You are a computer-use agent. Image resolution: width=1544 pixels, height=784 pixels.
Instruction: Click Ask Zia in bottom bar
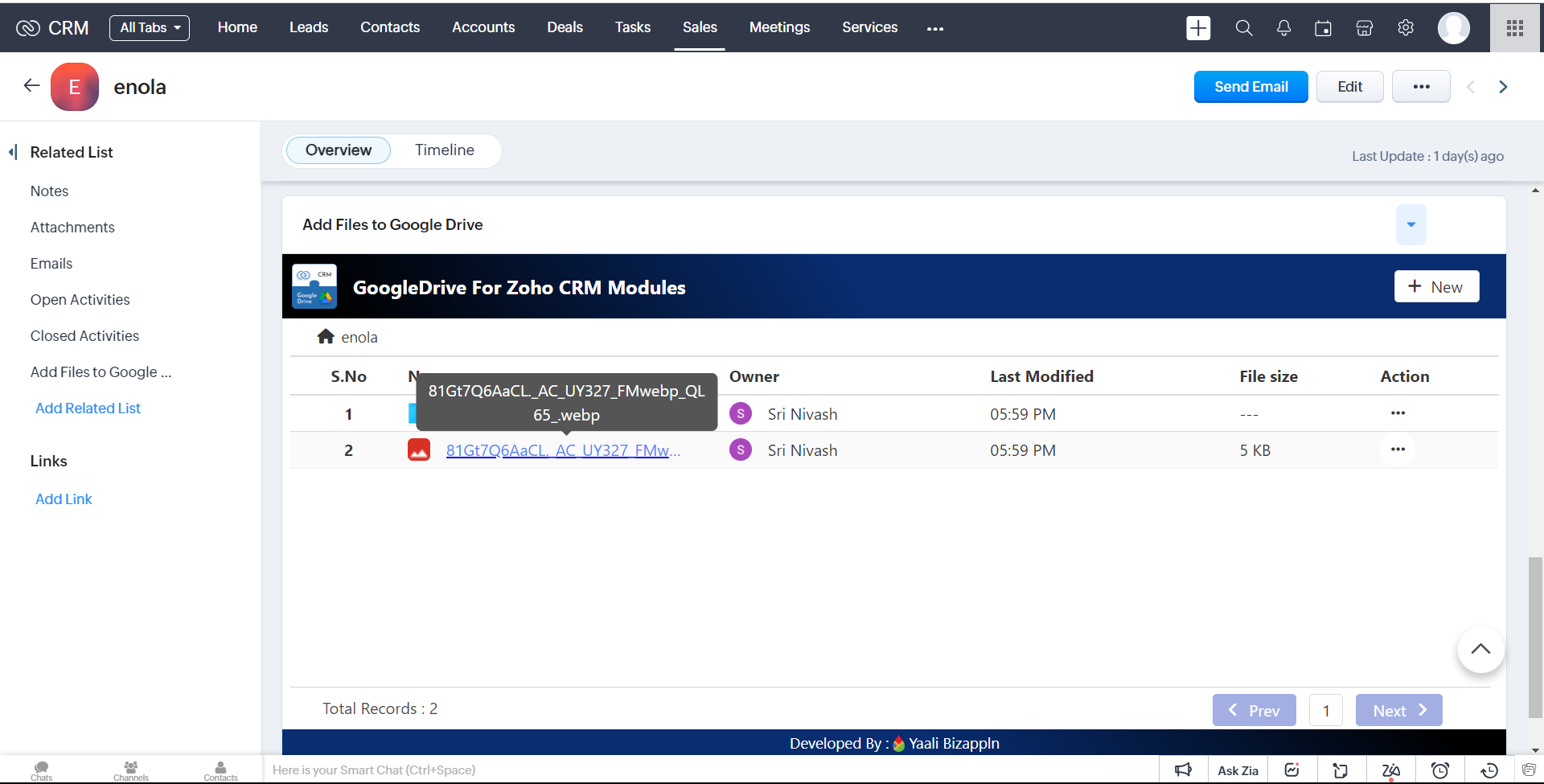pyautogui.click(x=1238, y=770)
